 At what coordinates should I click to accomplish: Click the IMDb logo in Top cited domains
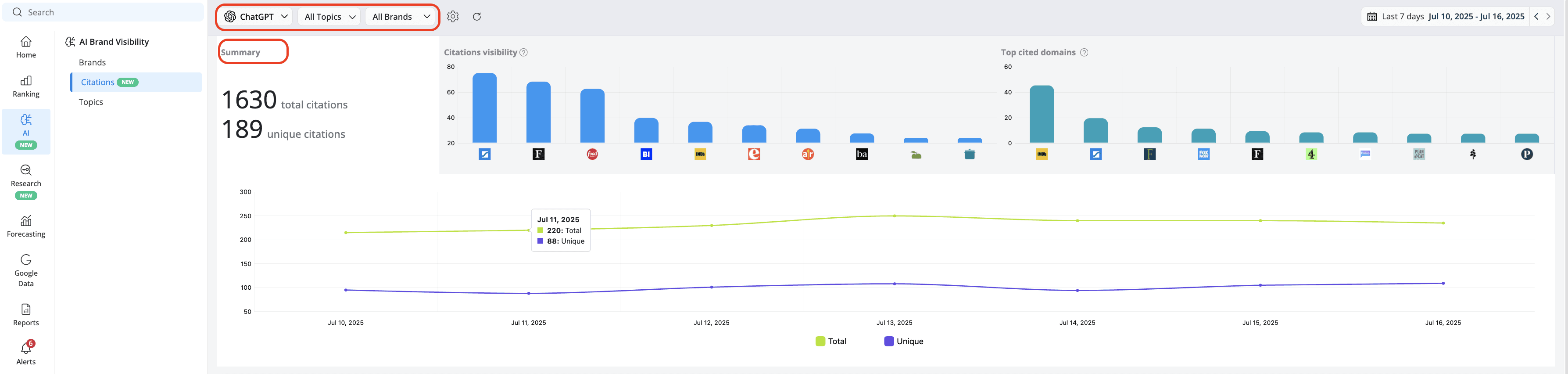[x=1042, y=154]
